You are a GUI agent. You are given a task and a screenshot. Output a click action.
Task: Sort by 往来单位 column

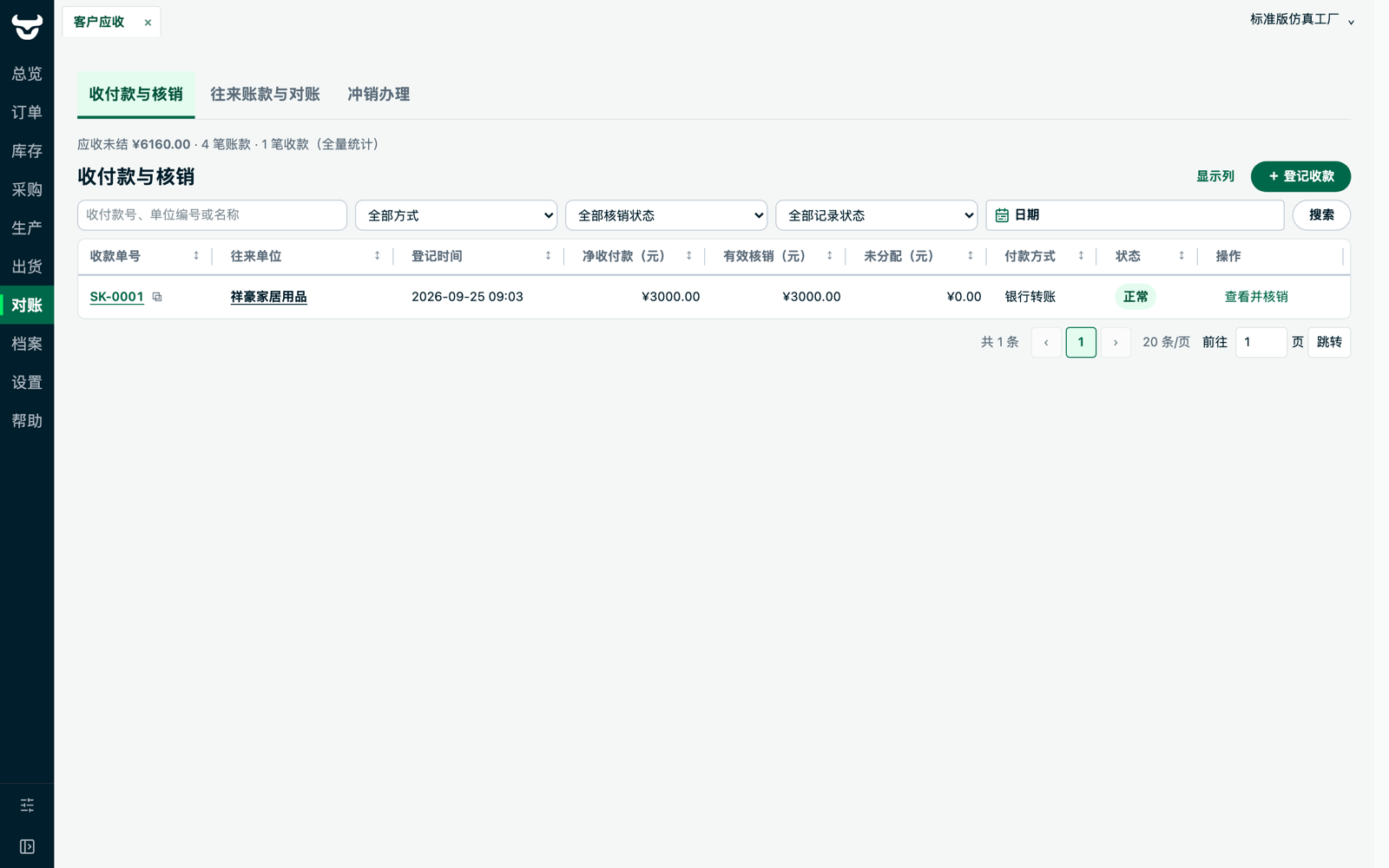(x=377, y=256)
